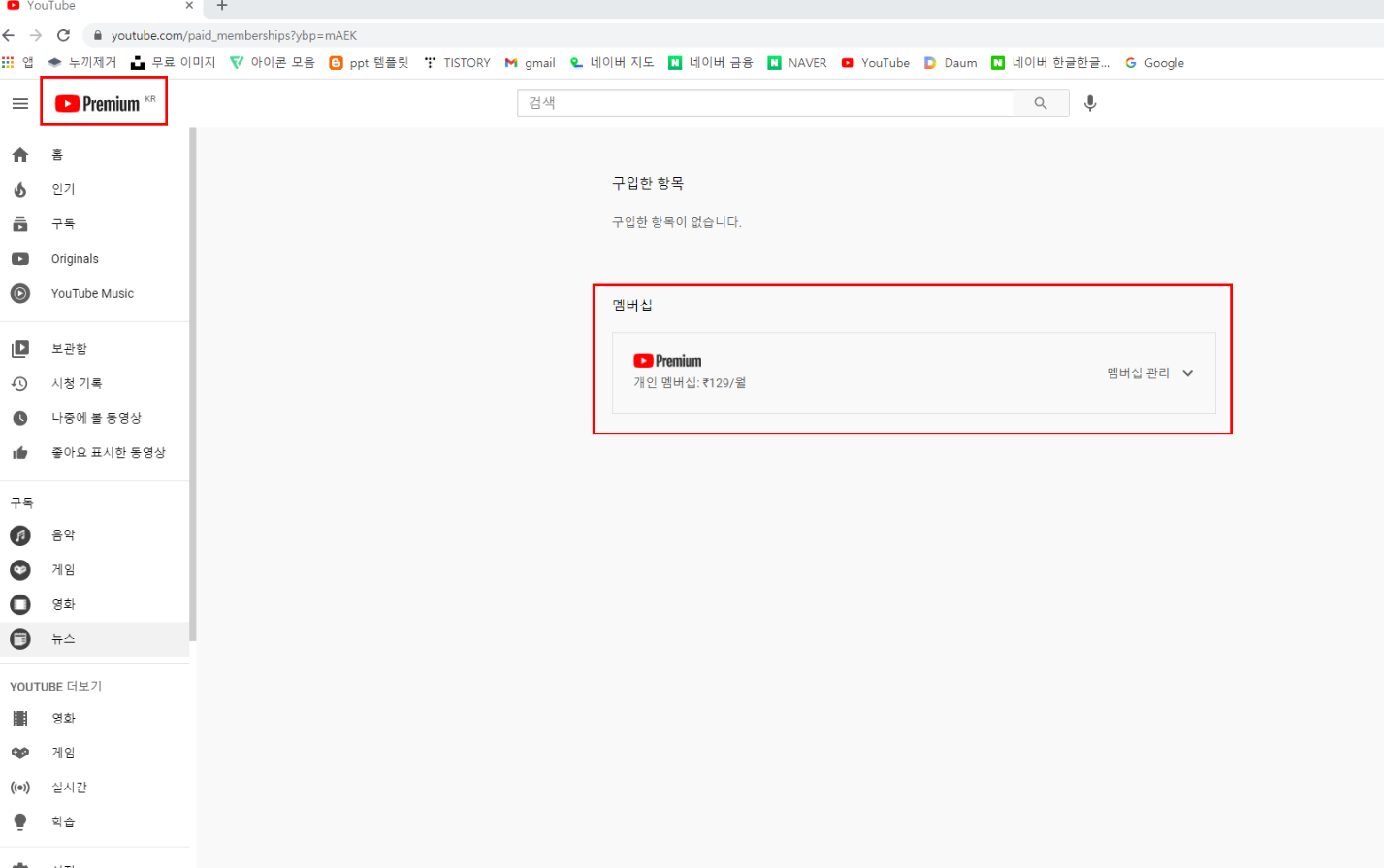Open 나중에 볼 동영상 clock icon
The image size is (1384, 868).
coord(20,418)
